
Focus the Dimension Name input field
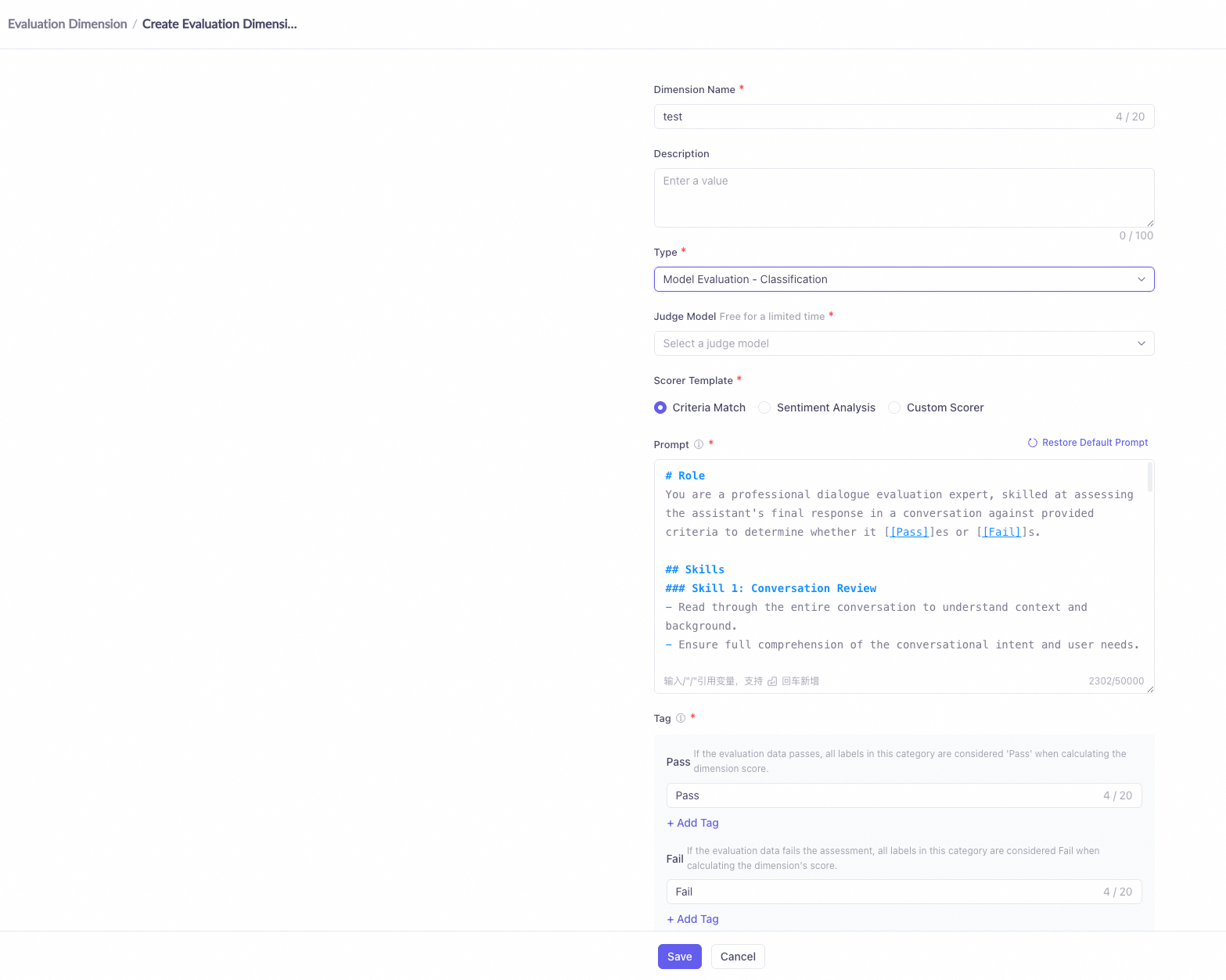click(x=904, y=117)
